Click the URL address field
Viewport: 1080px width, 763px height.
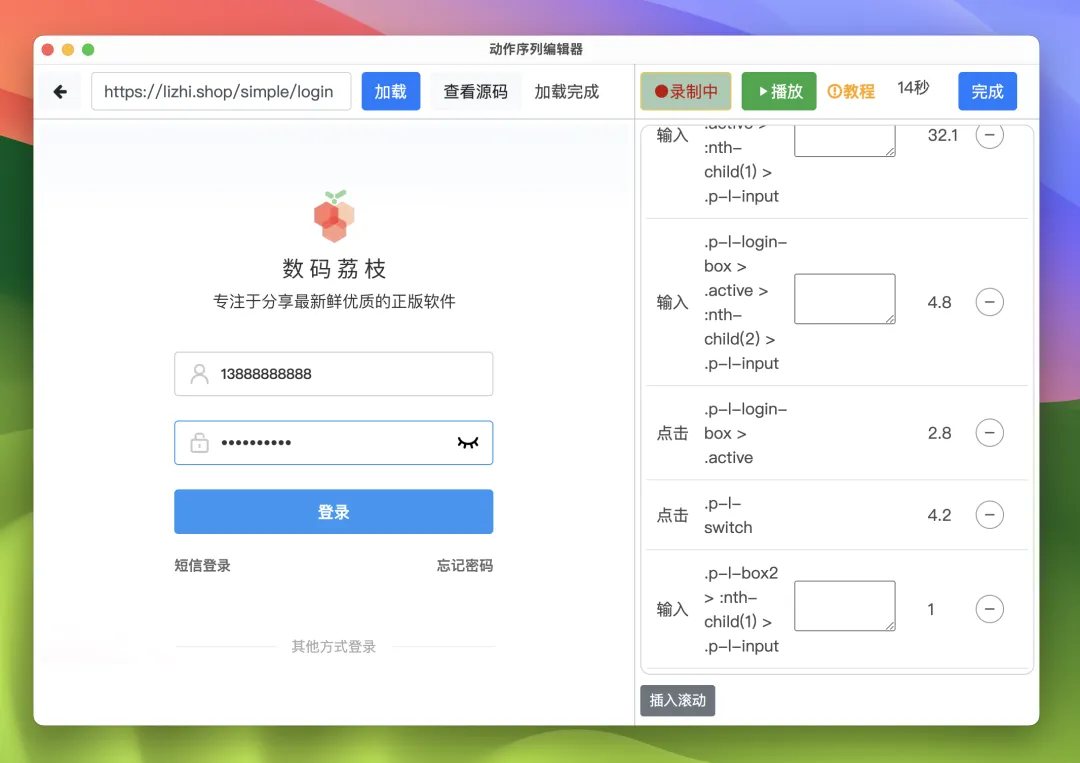pyautogui.click(x=221, y=92)
